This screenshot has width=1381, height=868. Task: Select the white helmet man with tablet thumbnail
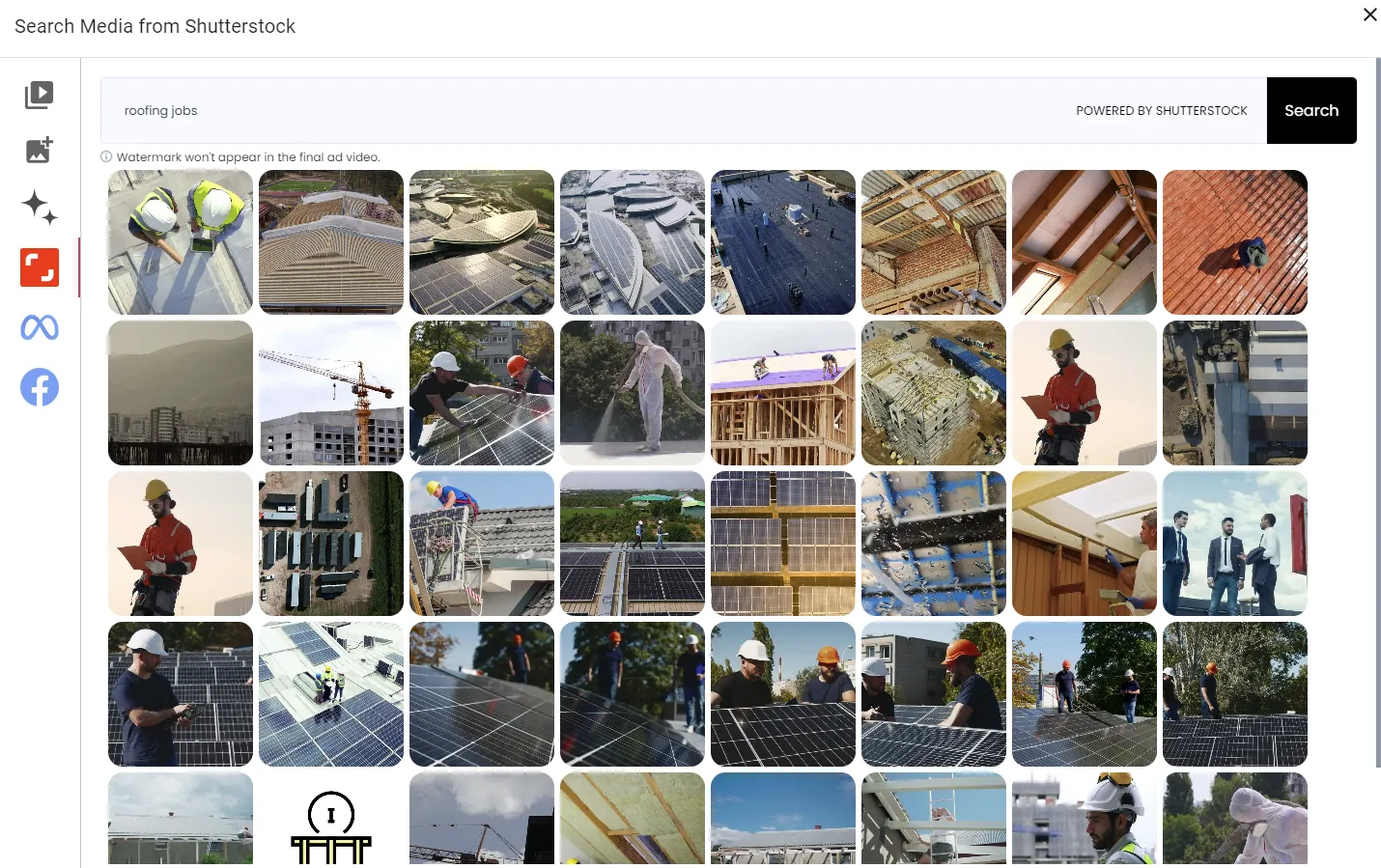point(181,694)
